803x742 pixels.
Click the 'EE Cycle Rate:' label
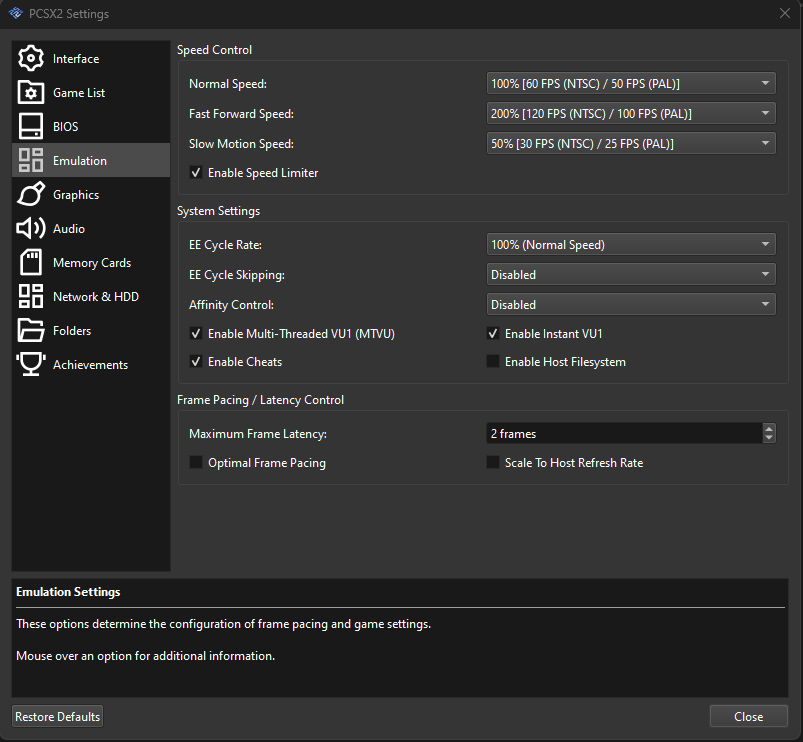[225, 245]
